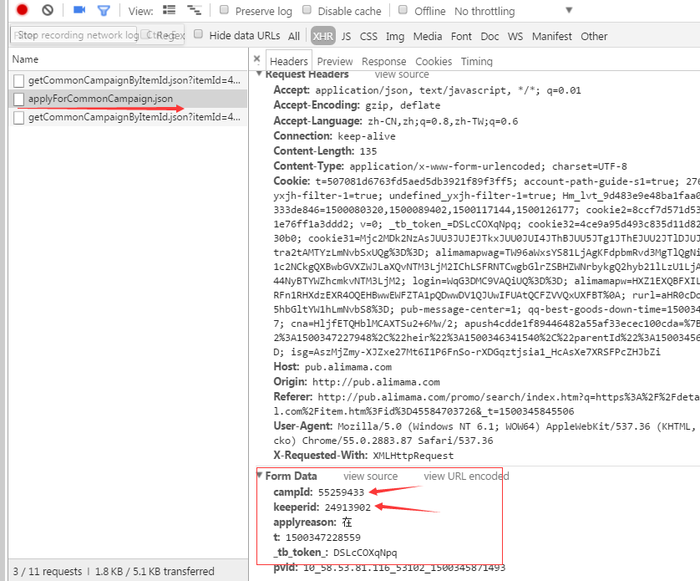Viewport: 700px width, 581px height.
Task: Focus the Filter text input
Action: tap(75, 35)
